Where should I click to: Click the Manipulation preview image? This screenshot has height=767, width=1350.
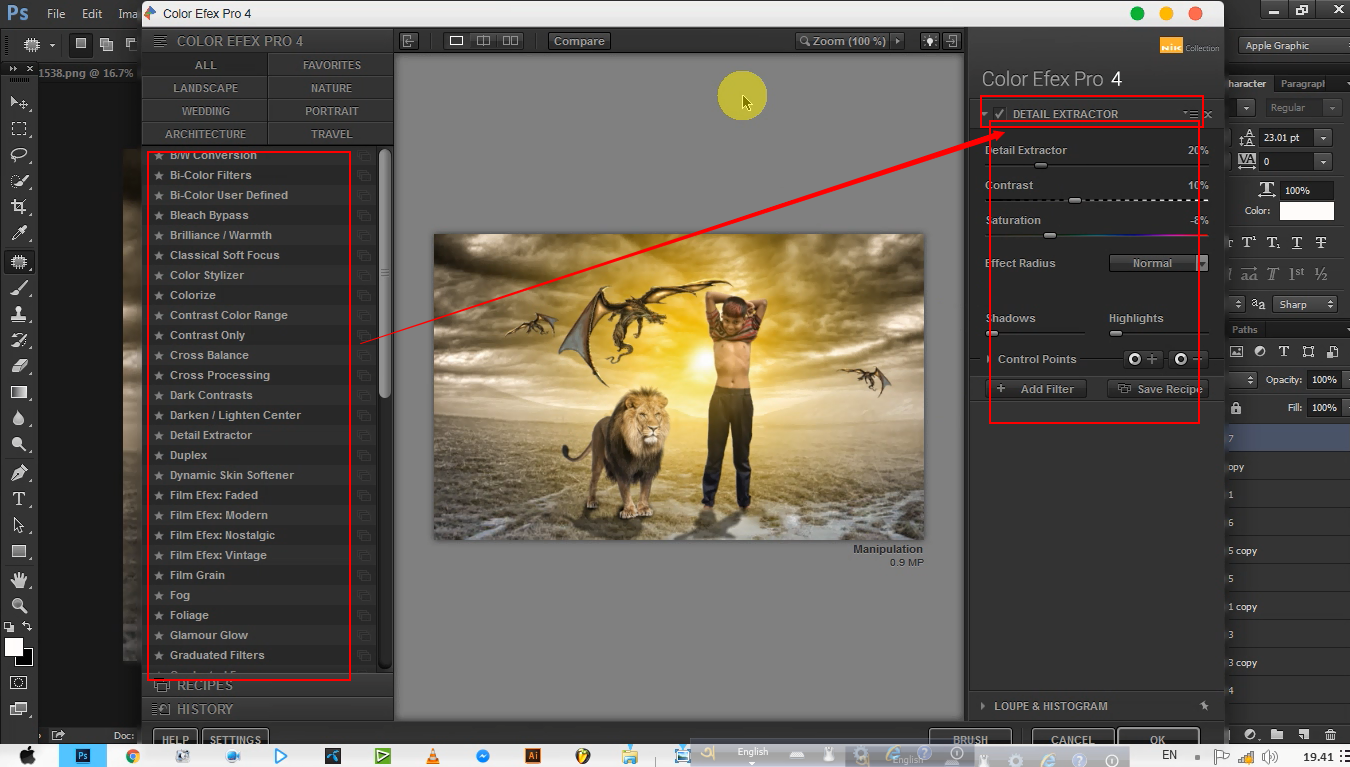pos(679,387)
